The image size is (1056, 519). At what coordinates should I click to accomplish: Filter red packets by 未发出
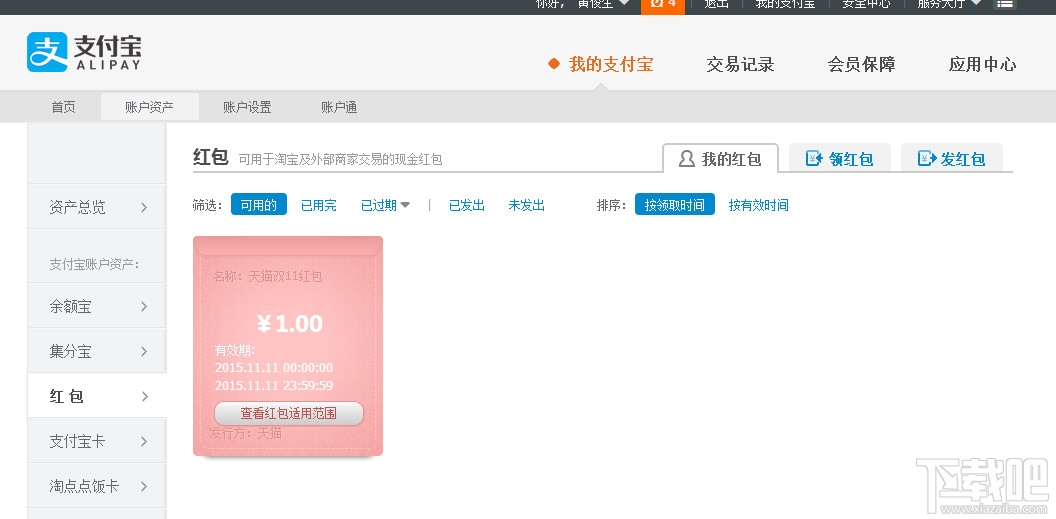527,205
